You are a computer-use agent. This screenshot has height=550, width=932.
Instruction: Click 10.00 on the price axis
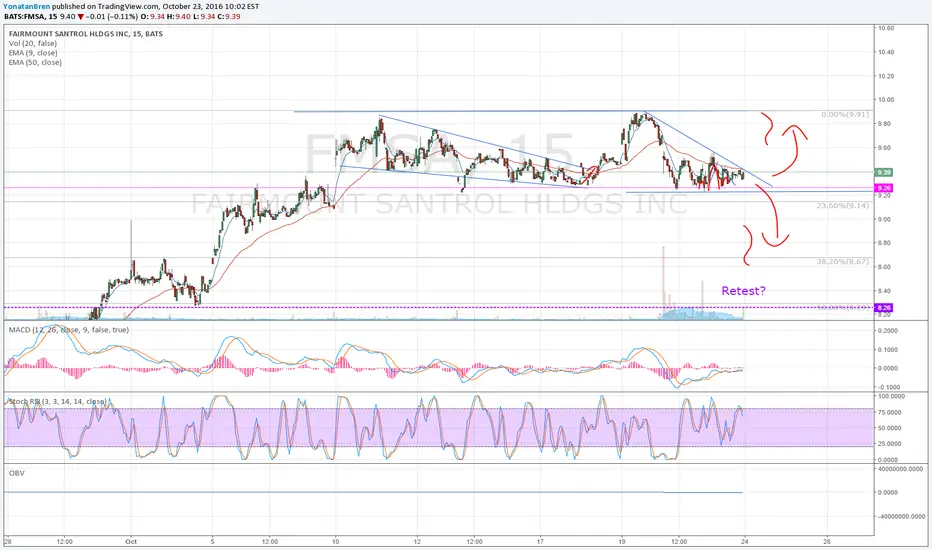pyautogui.click(x=886, y=100)
